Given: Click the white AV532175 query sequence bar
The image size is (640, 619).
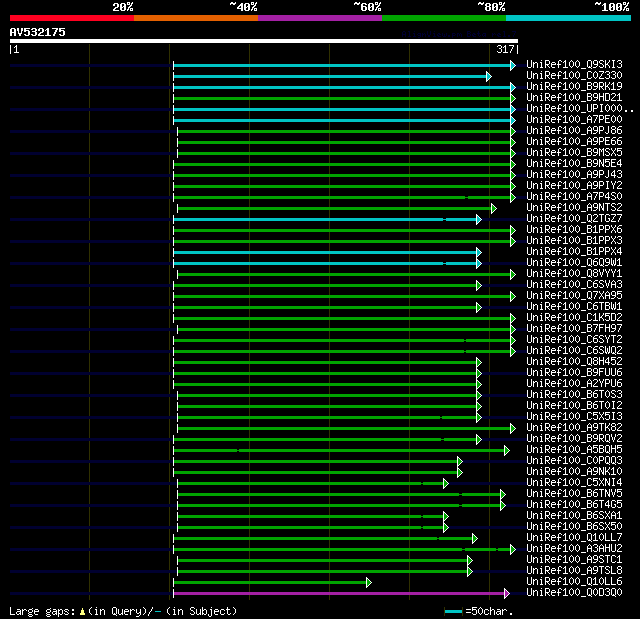Looking at the screenshot, I should [264, 41].
